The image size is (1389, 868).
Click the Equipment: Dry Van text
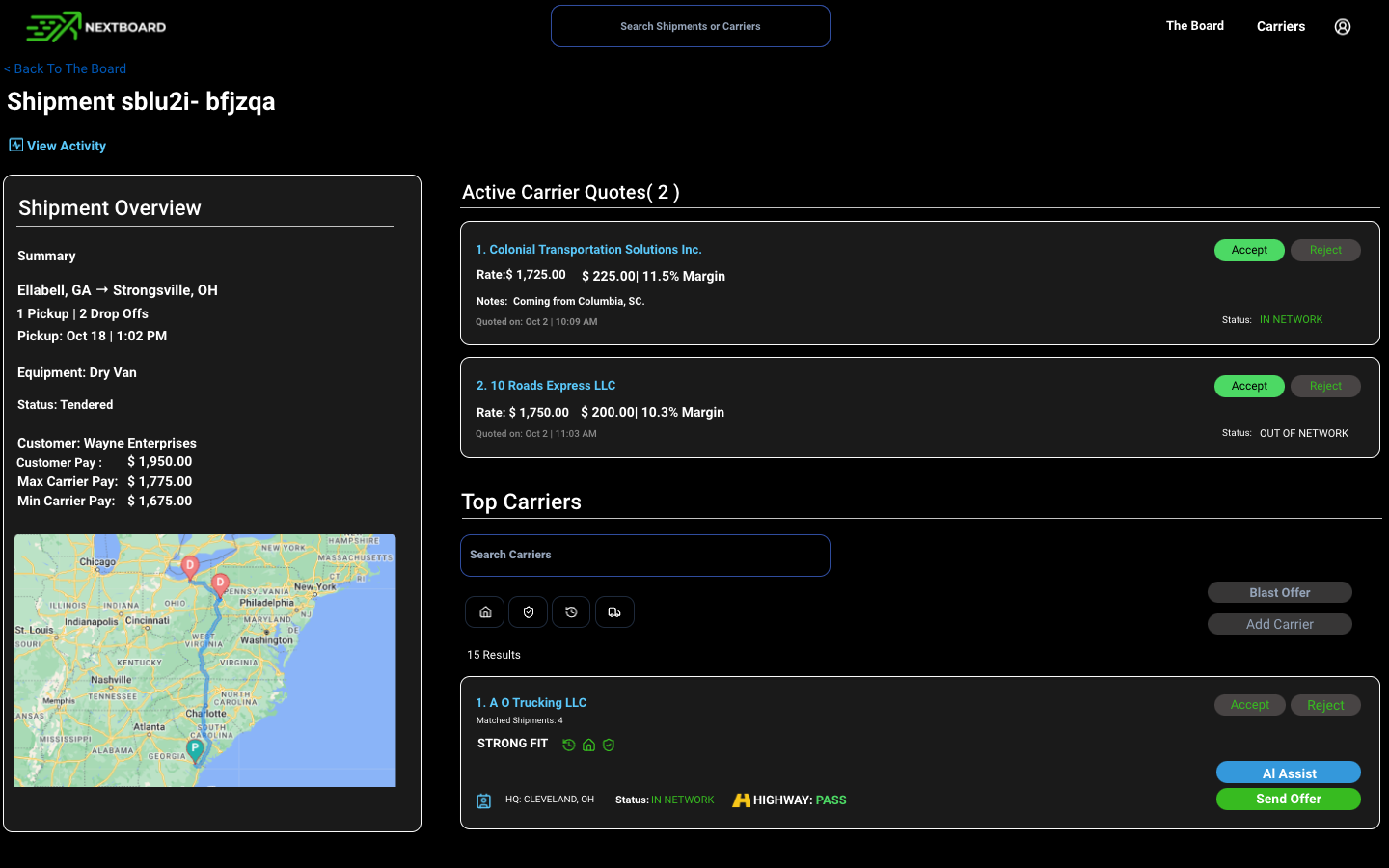(77, 372)
